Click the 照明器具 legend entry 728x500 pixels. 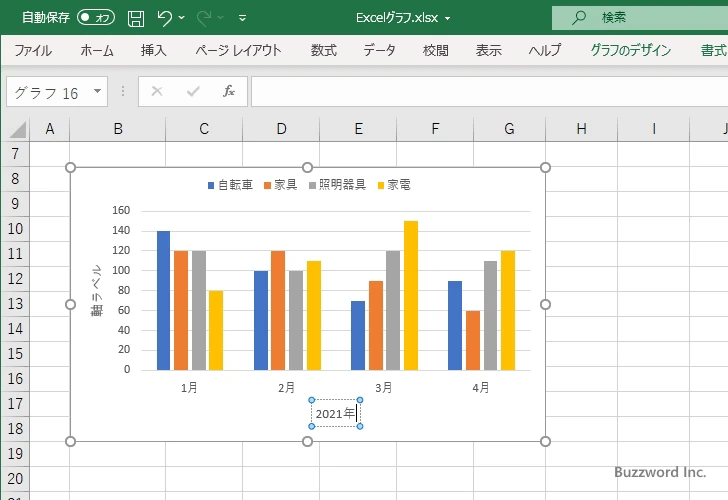(x=337, y=185)
